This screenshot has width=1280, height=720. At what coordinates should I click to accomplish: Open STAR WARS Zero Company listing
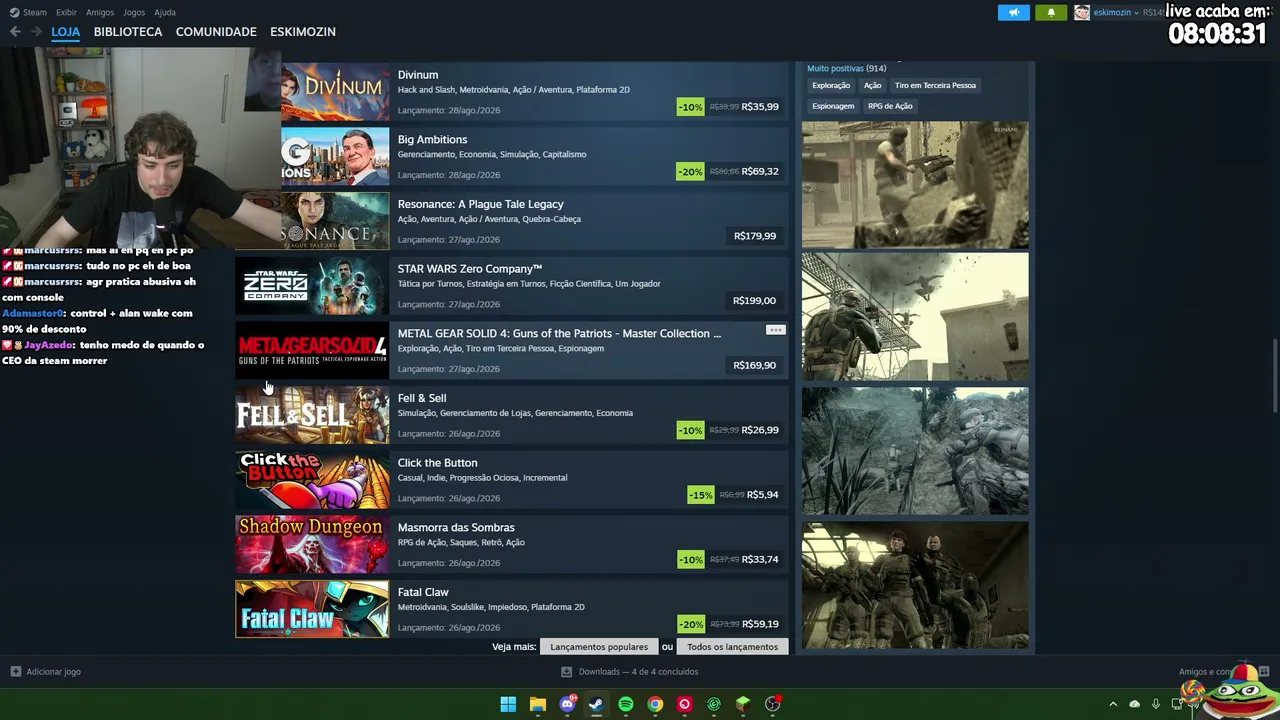tap(512, 286)
